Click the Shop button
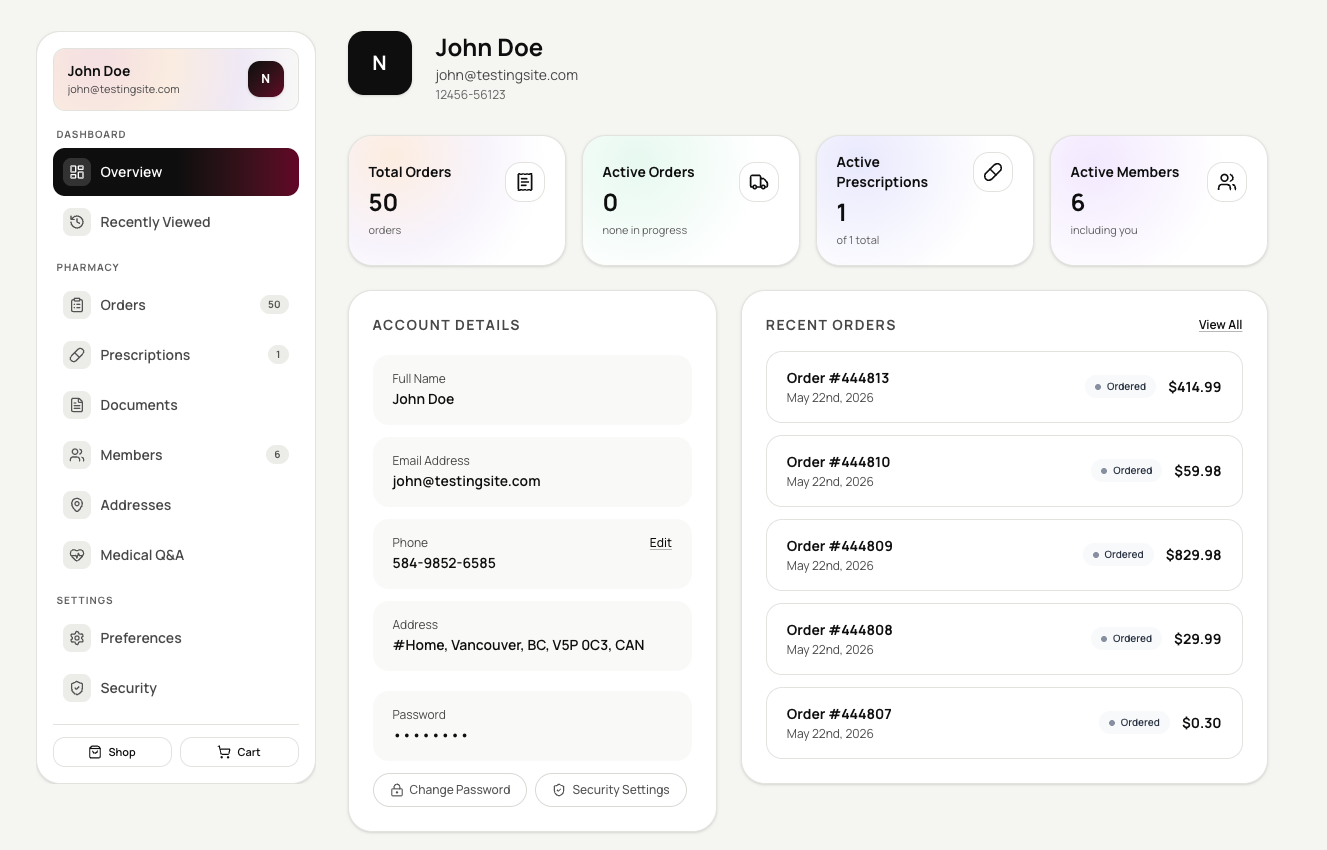The height and width of the screenshot is (850, 1327). pos(112,752)
